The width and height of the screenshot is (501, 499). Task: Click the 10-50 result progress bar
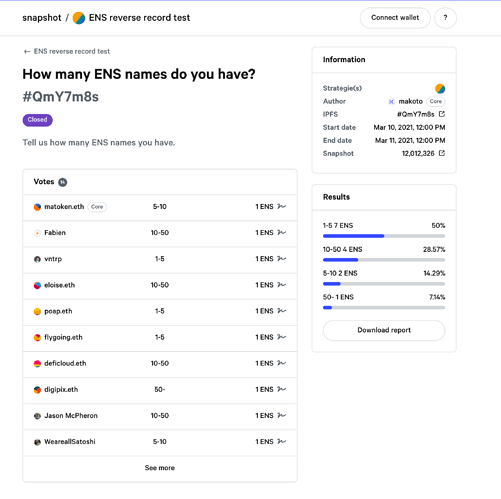(384, 260)
